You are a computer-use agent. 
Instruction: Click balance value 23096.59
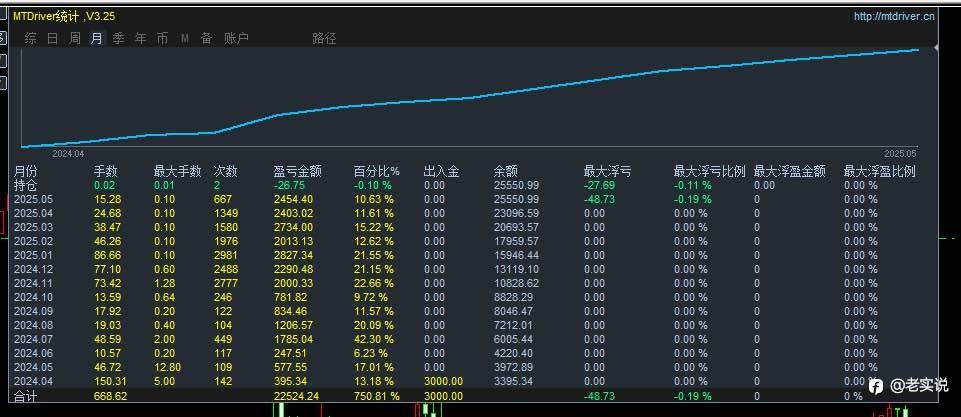(x=516, y=213)
